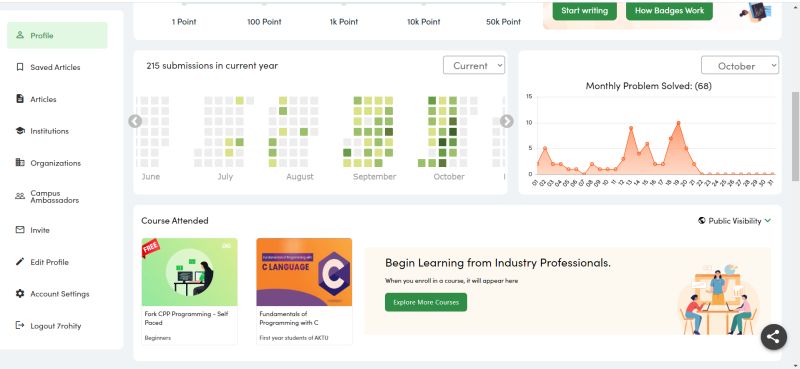800x369 pixels.
Task: Expand the Public Visibility dropdown
Action: [734, 220]
